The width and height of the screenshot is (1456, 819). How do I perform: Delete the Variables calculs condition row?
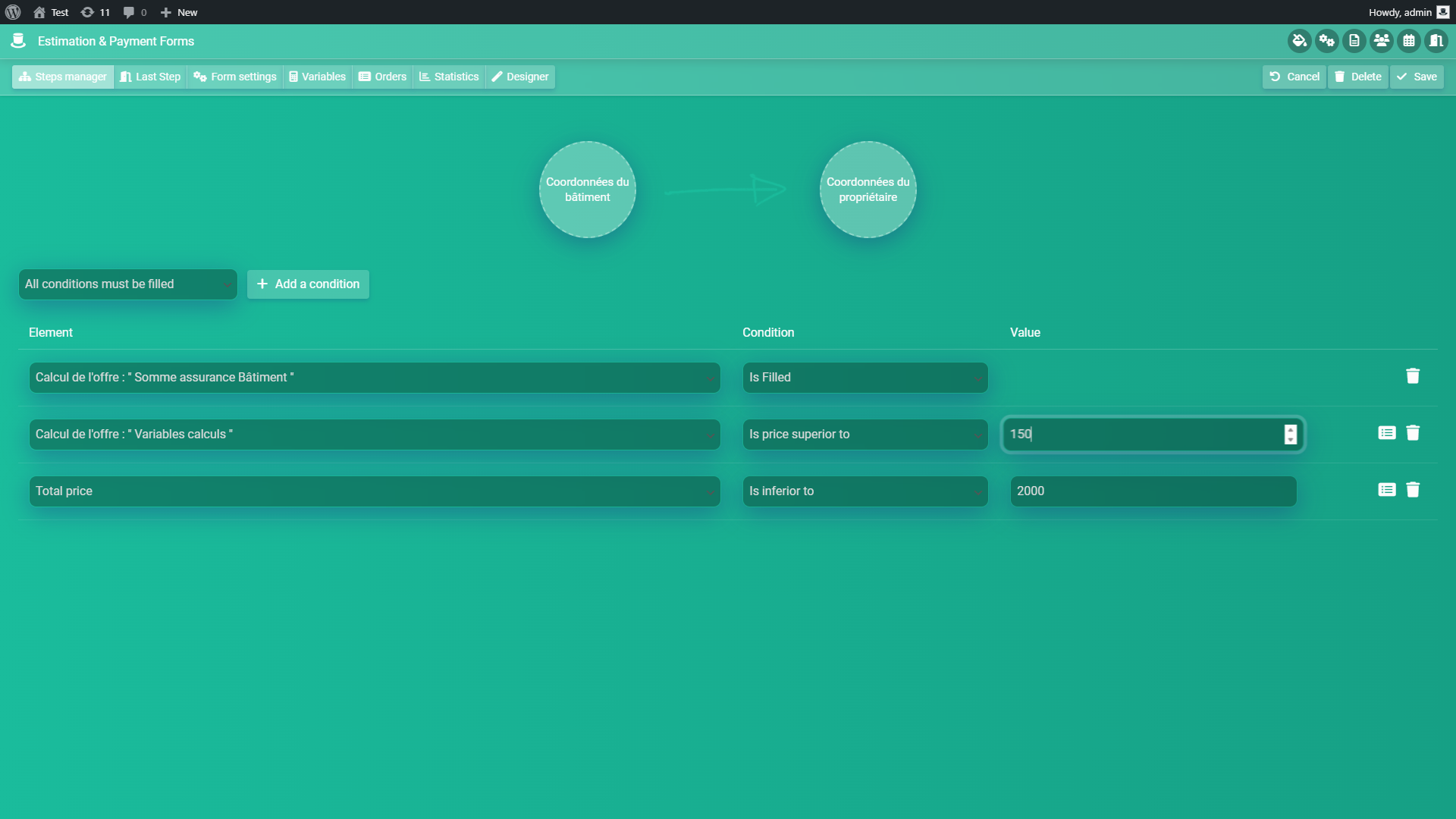click(x=1412, y=433)
